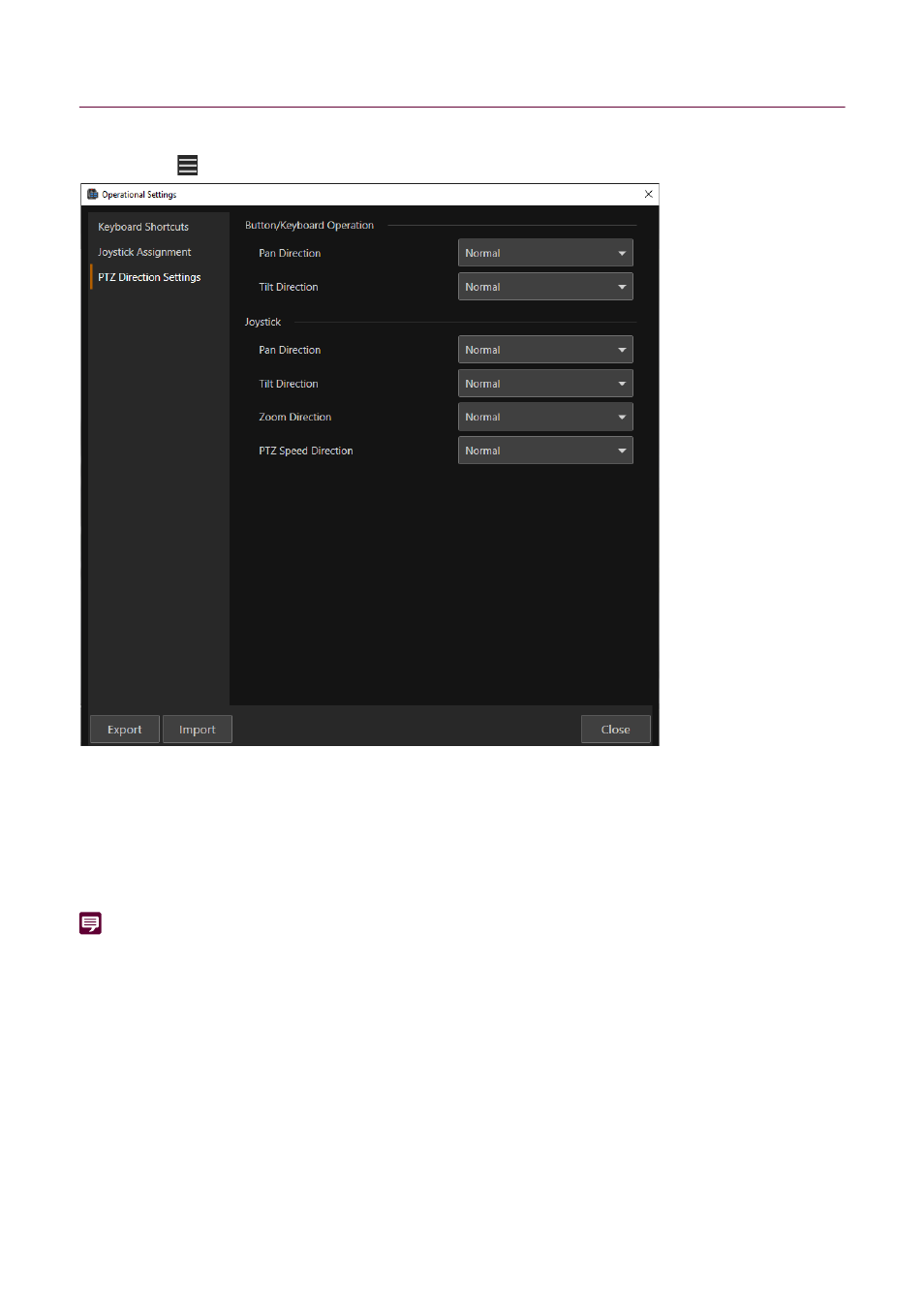
Task: Expand the PTZ Speed Direction dropdown
Action: coord(544,451)
